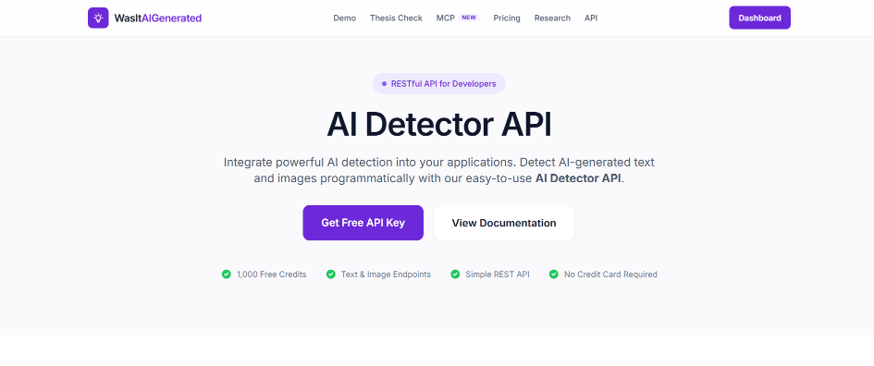Open the MCP menu item
This screenshot has width=874, height=366.
pos(445,18)
